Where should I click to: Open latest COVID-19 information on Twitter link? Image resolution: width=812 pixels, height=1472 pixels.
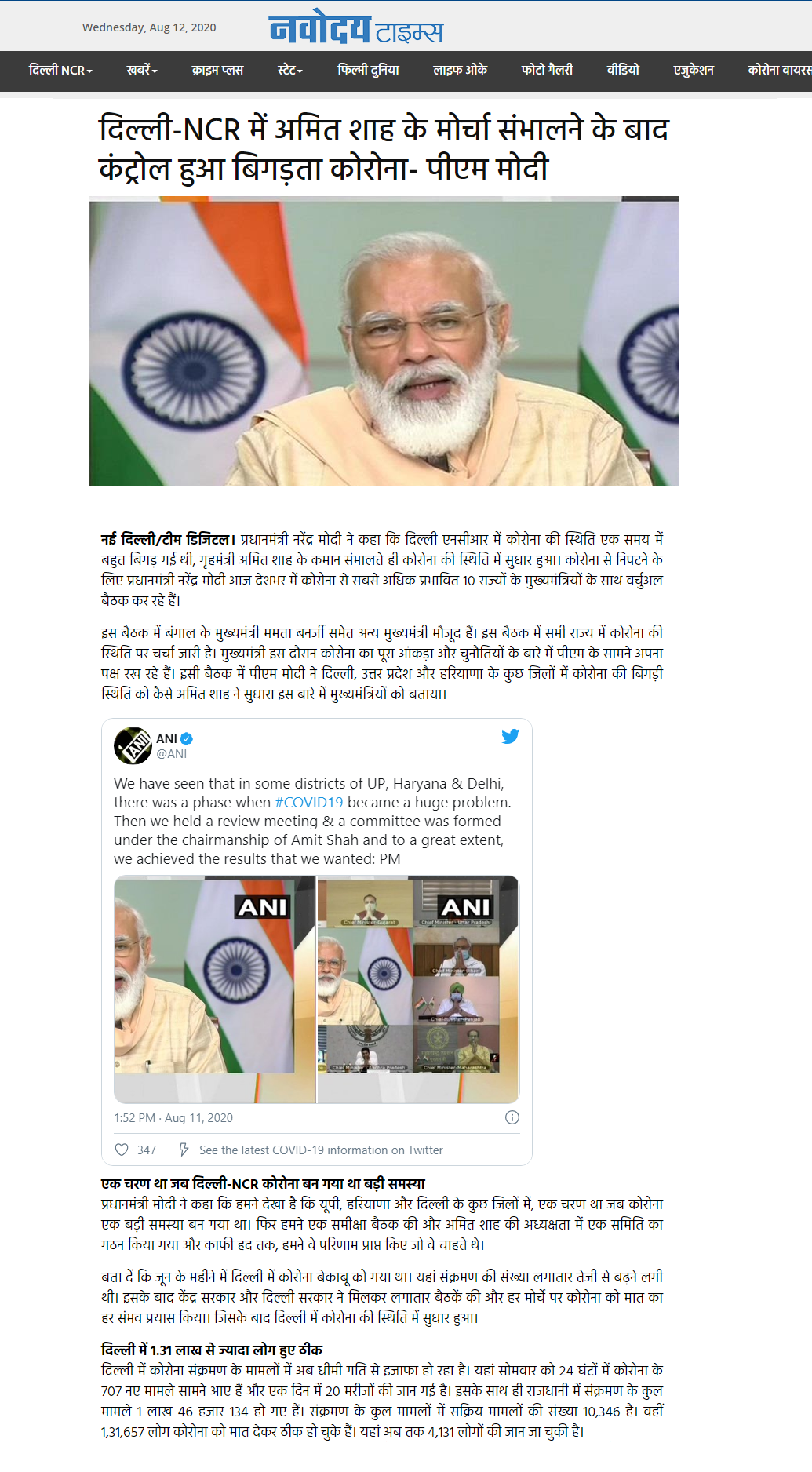pos(321,1150)
